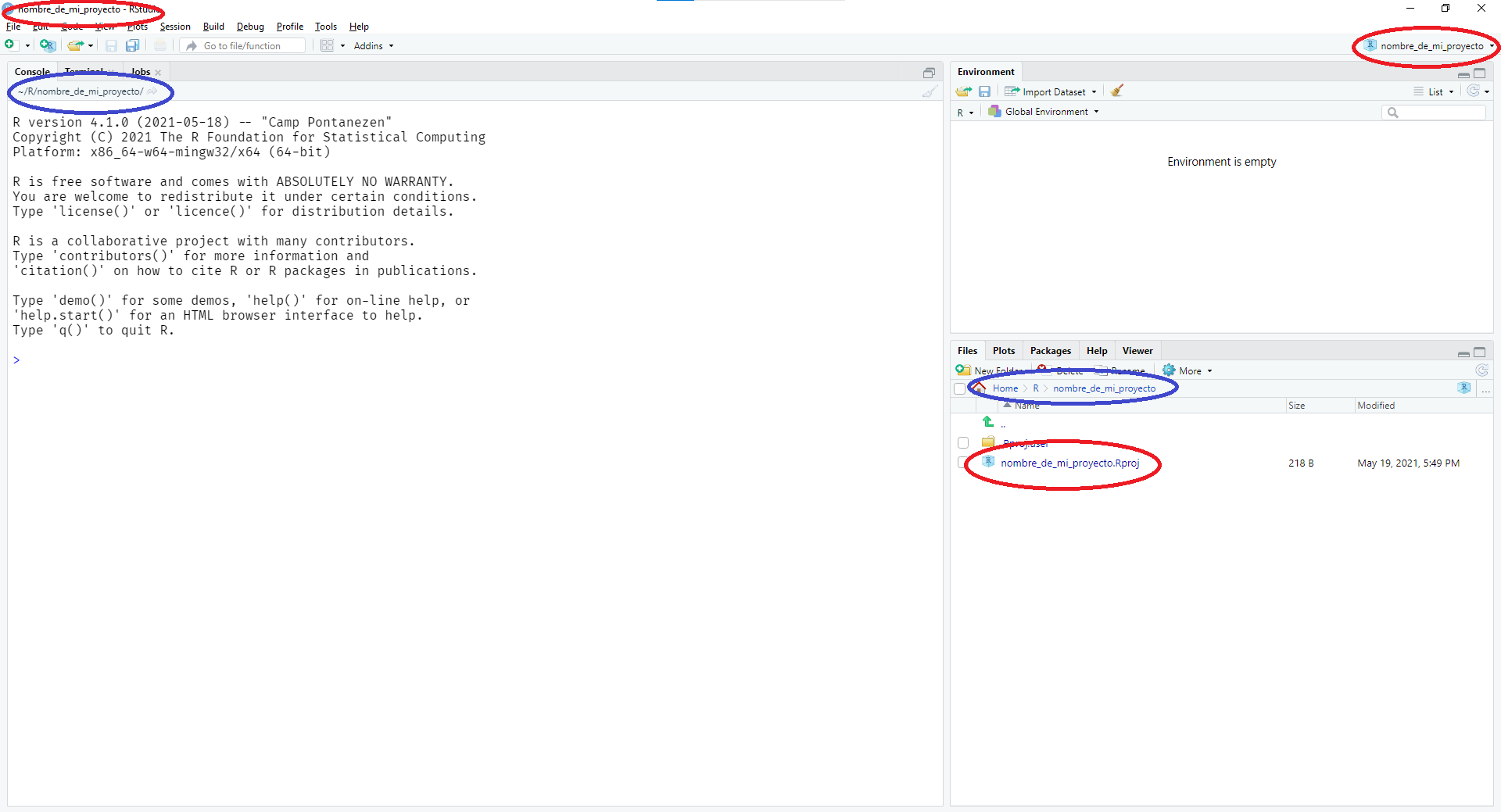Switch to the Jobs tab

click(141, 72)
